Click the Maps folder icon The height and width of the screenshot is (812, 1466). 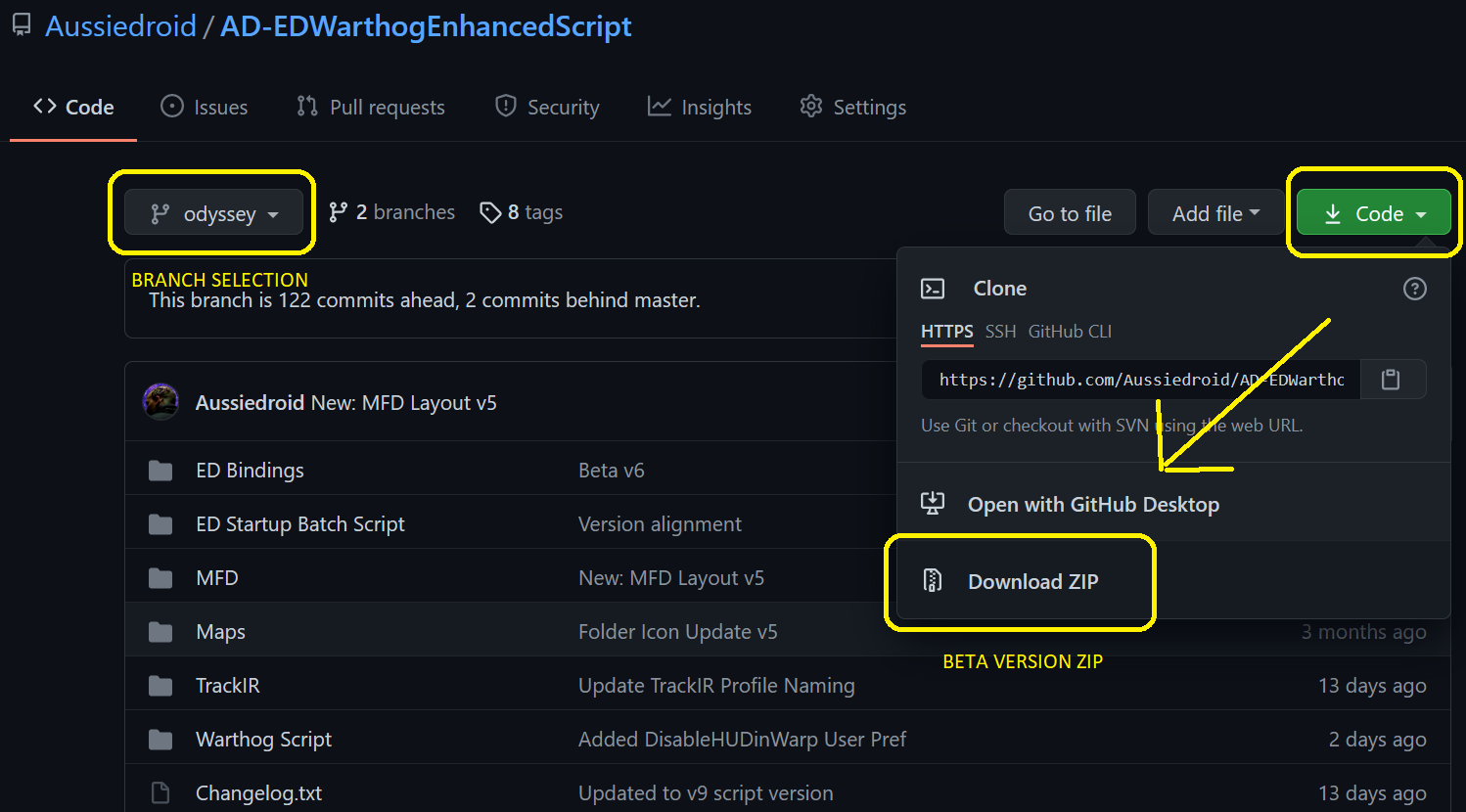[x=160, y=633]
